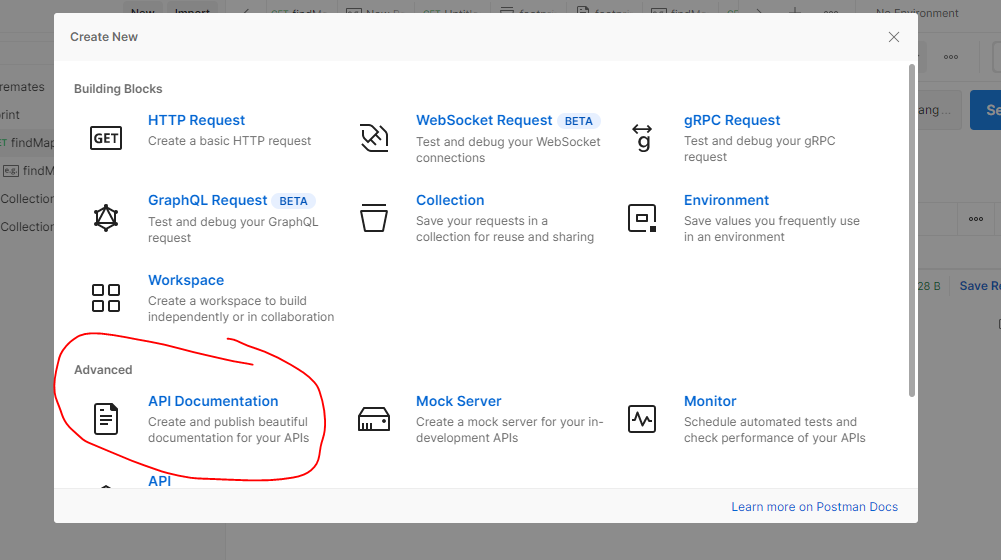
Task: Create a new Collection
Action: 450,200
